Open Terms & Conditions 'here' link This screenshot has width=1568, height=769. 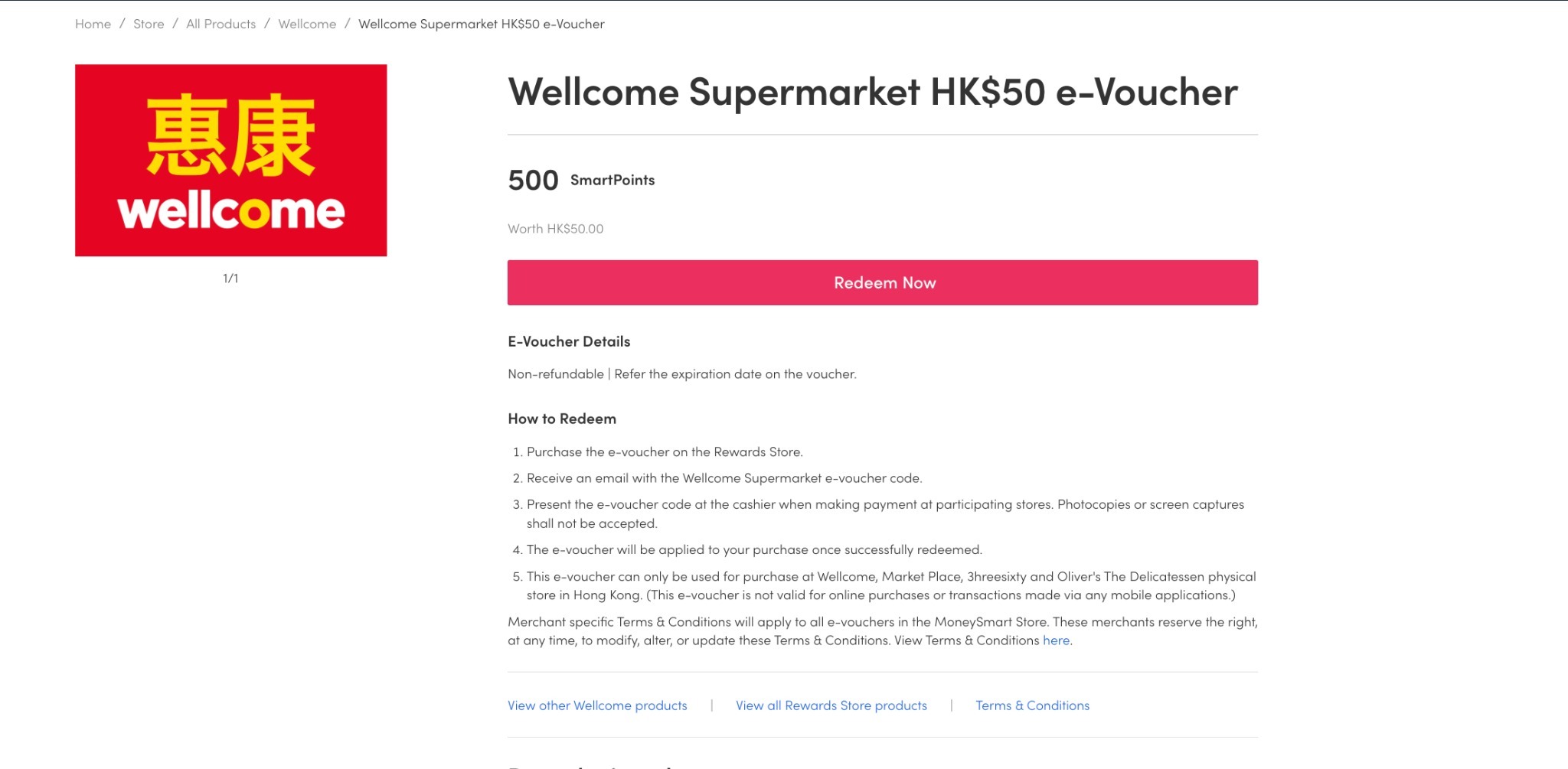pyautogui.click(x=1056, y=640)
